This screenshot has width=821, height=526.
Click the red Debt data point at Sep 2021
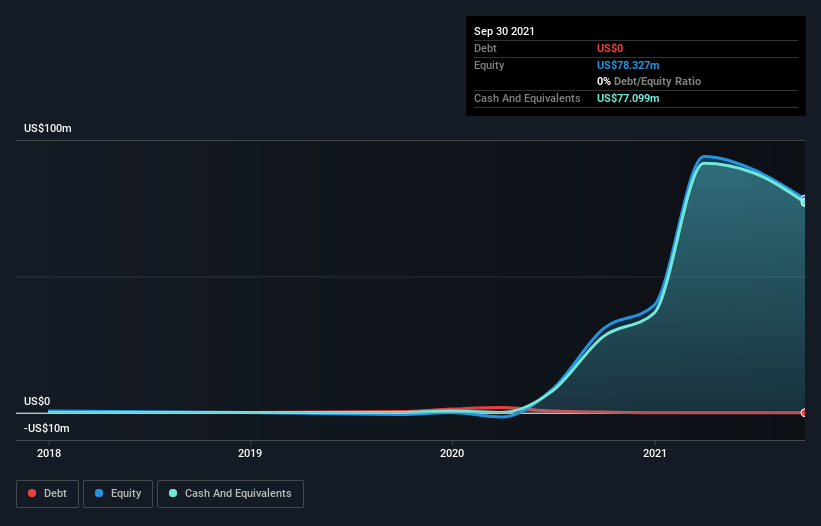(x=804, y=412)
